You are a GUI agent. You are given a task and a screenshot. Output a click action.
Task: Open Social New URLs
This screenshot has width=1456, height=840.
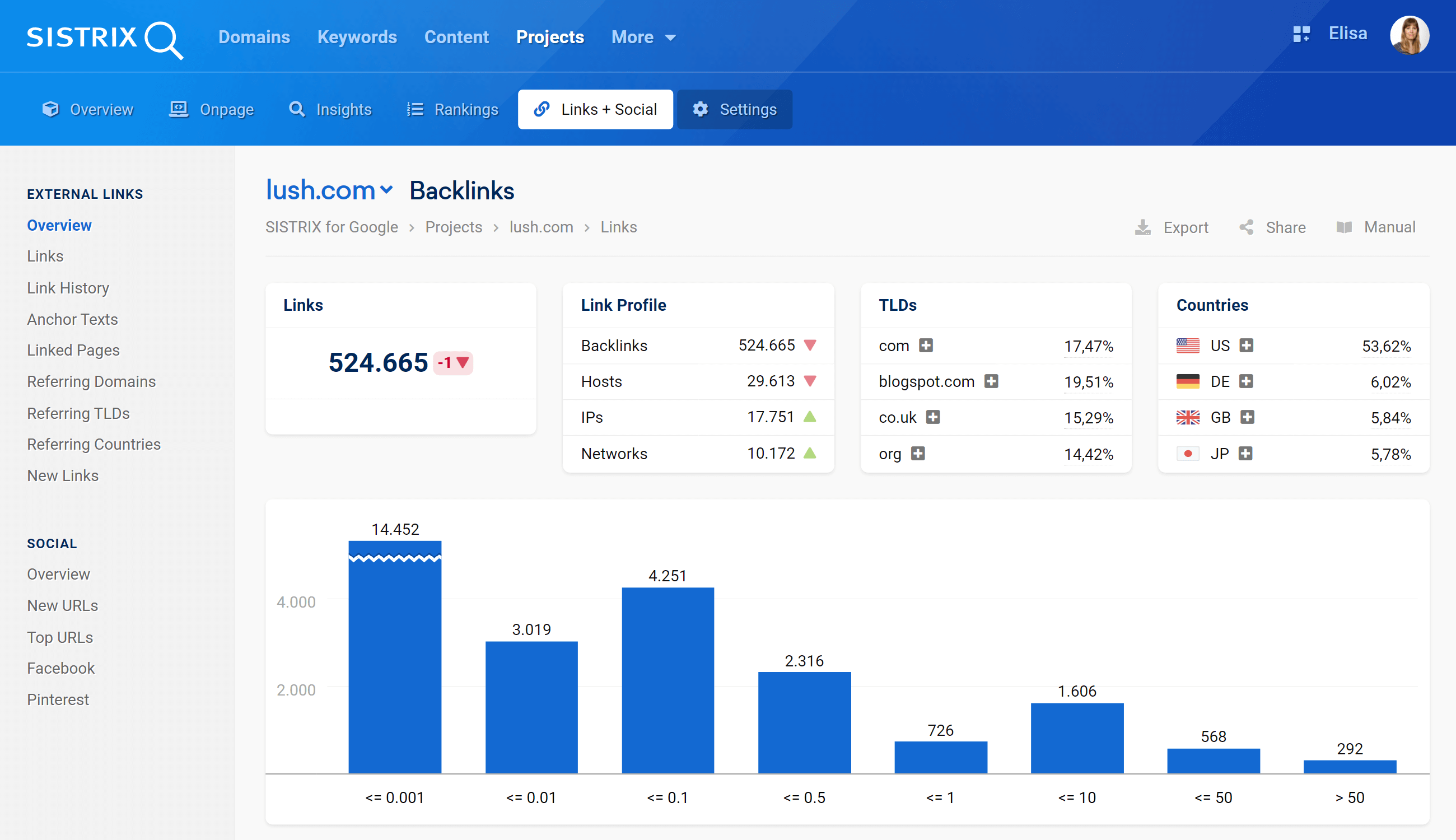[x=62, y=605]
